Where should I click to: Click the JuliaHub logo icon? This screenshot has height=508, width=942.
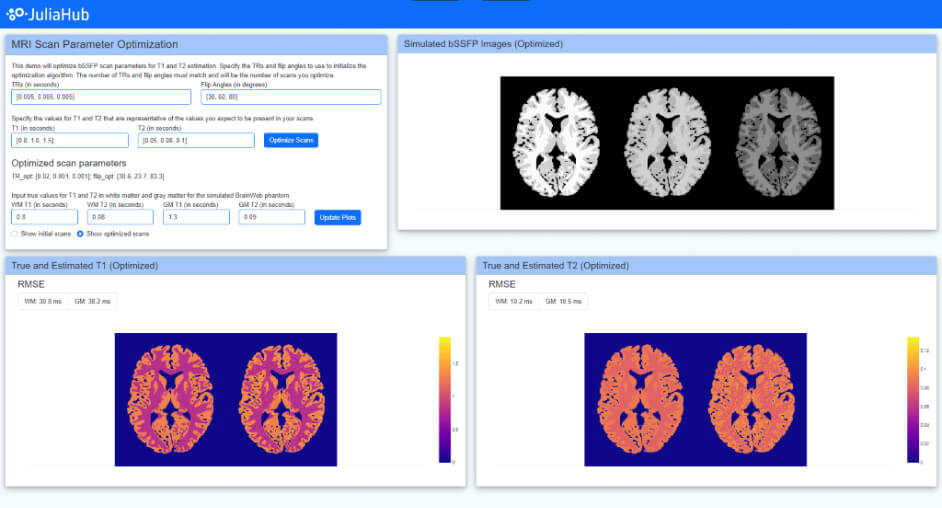(x=16, y=13)
